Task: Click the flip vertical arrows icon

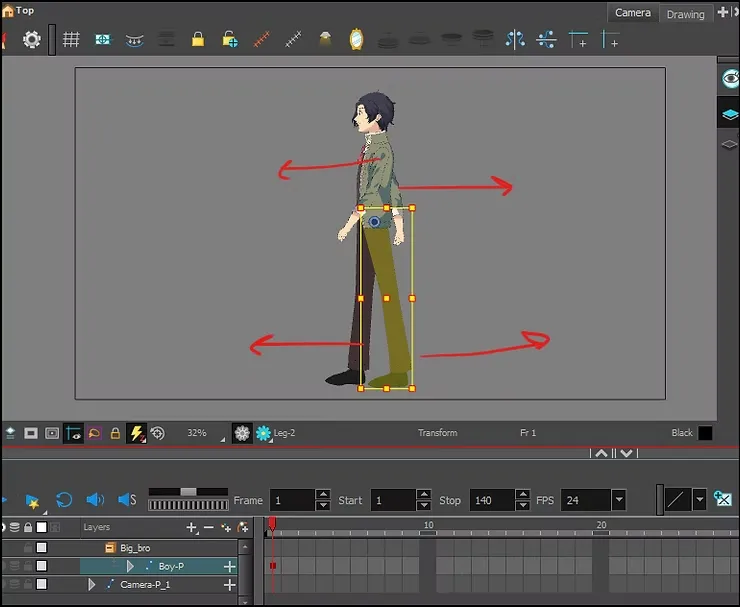Action: (547, 40)
